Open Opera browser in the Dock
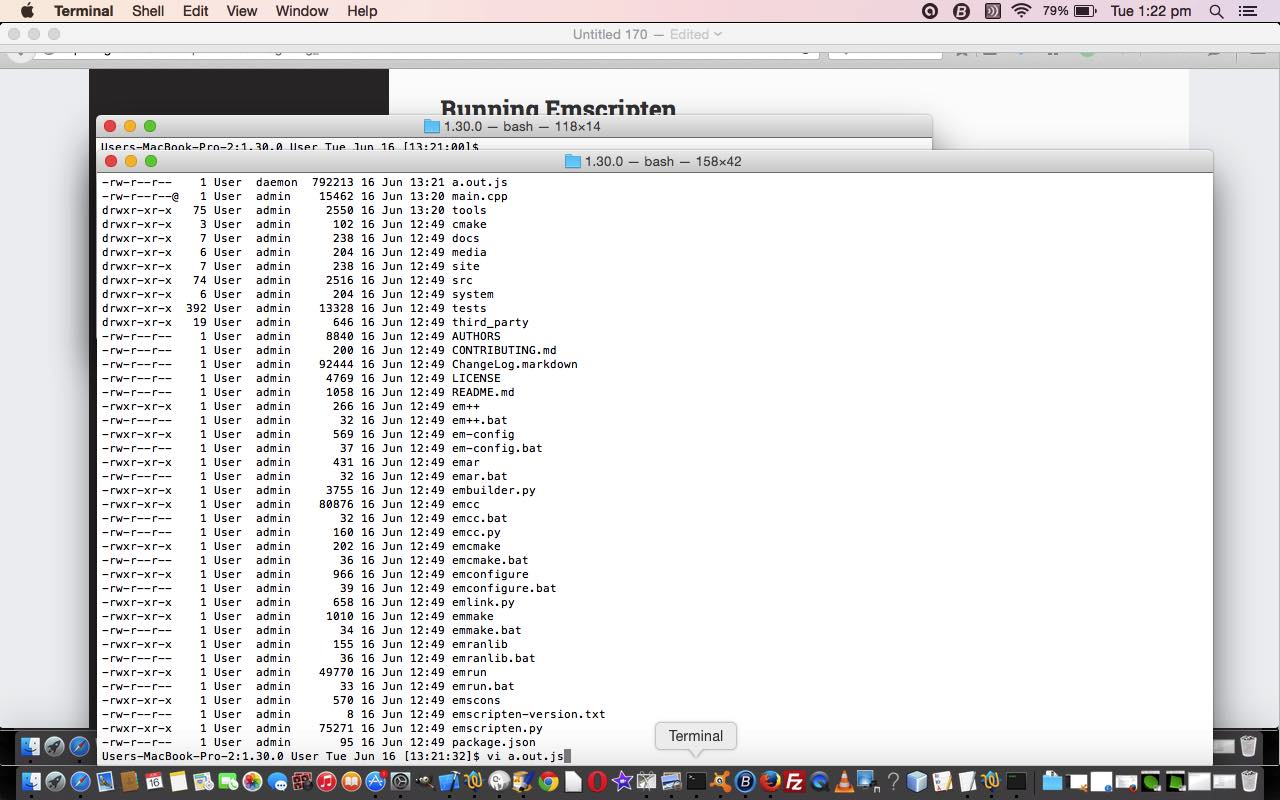This screenshot has width=1280, height=800. (597, 781)
